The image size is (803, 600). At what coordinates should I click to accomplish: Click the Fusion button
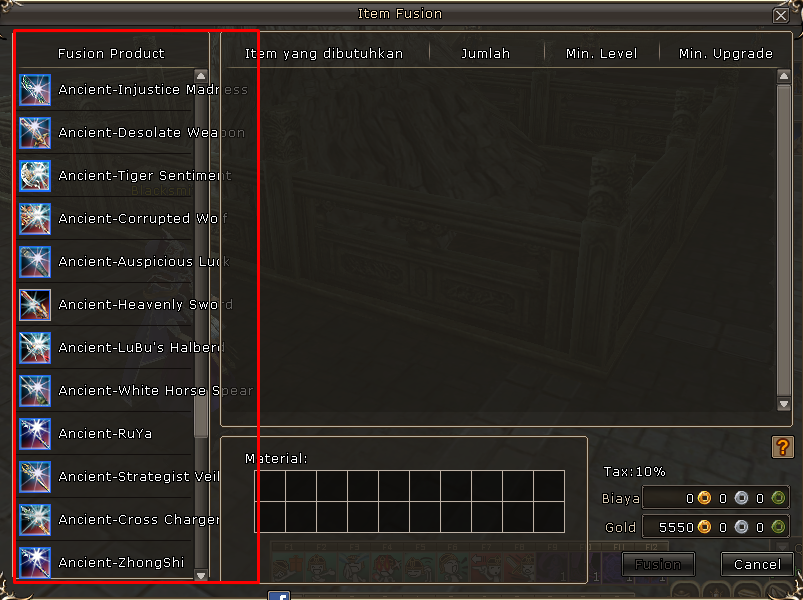click(658, 564)
